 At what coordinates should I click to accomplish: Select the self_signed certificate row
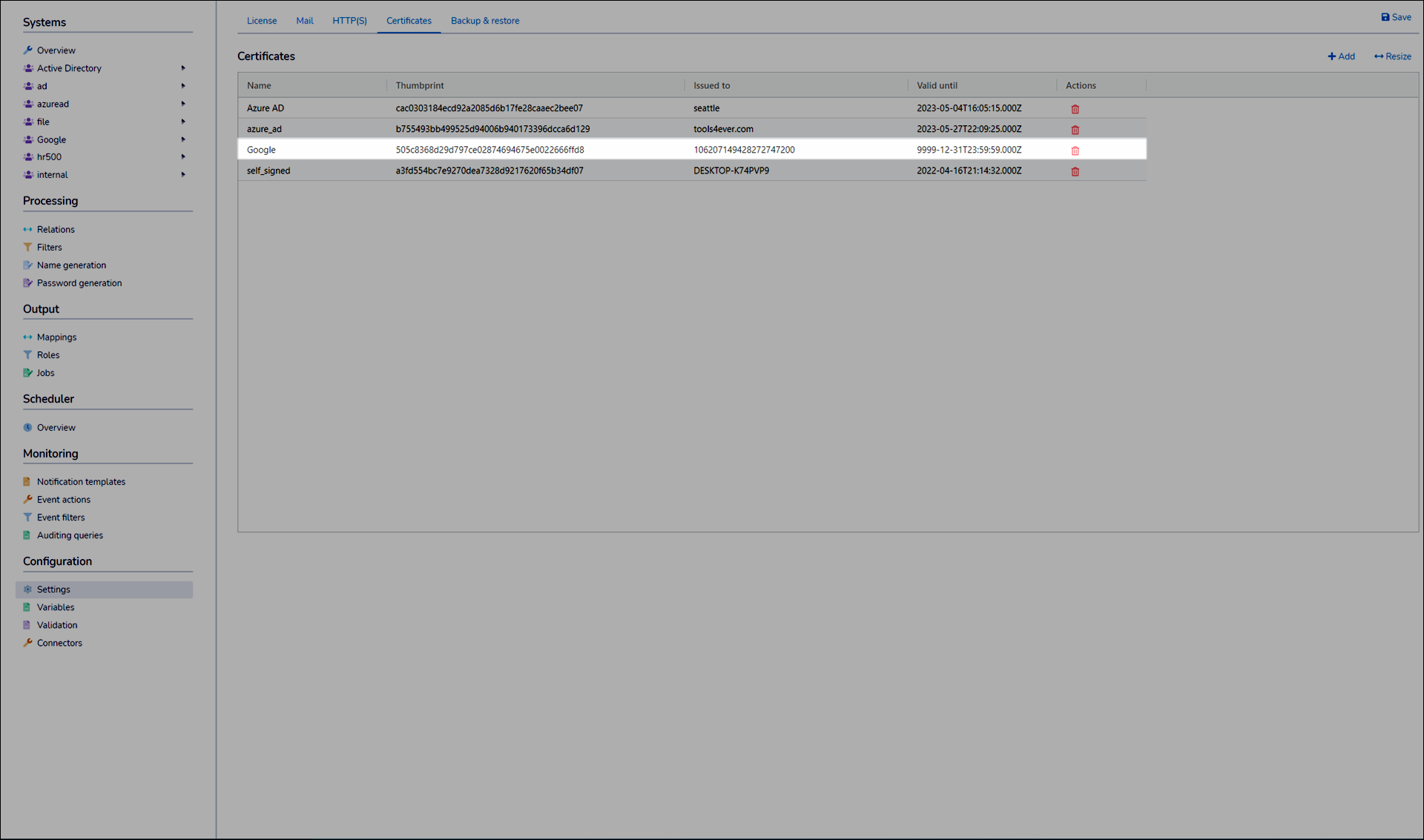point(268,171)
